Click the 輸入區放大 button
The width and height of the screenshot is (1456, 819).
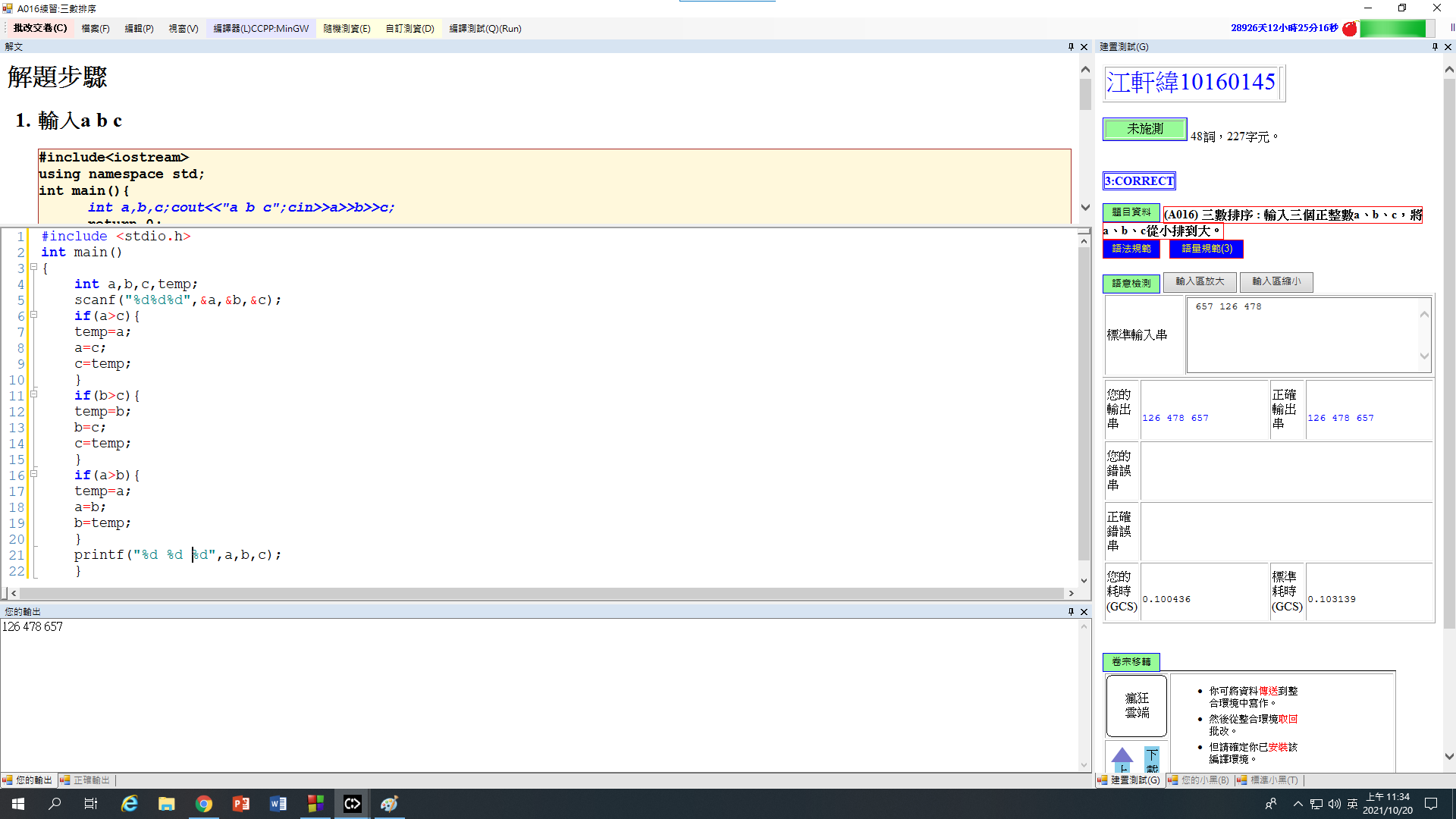tap(1199, 281)
